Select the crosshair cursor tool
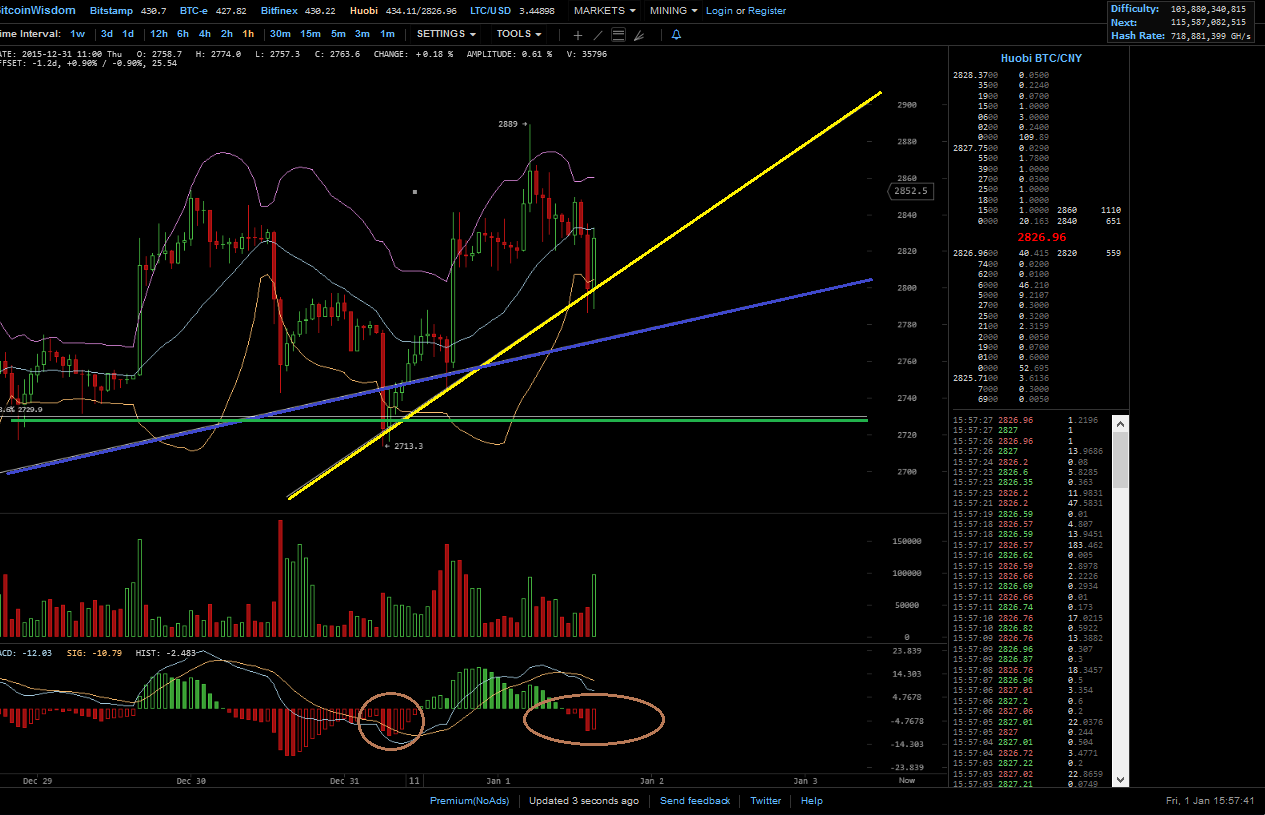Image resolution: width=1265 pixels, height=815 pixels. (578, 35)
